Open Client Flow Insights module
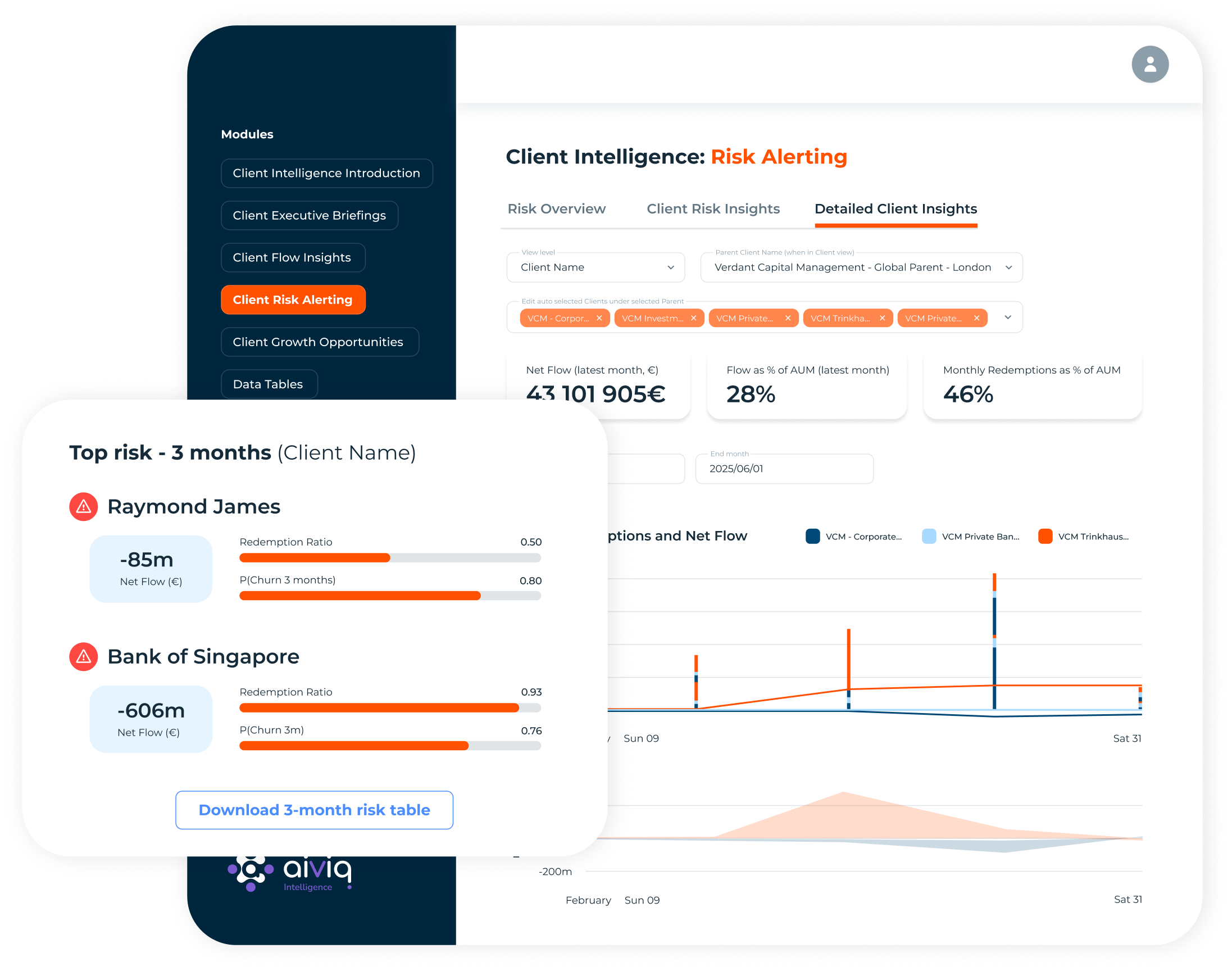Image resolution: width=1232 pixels, height=971 pixels. [x=292, y=257]
